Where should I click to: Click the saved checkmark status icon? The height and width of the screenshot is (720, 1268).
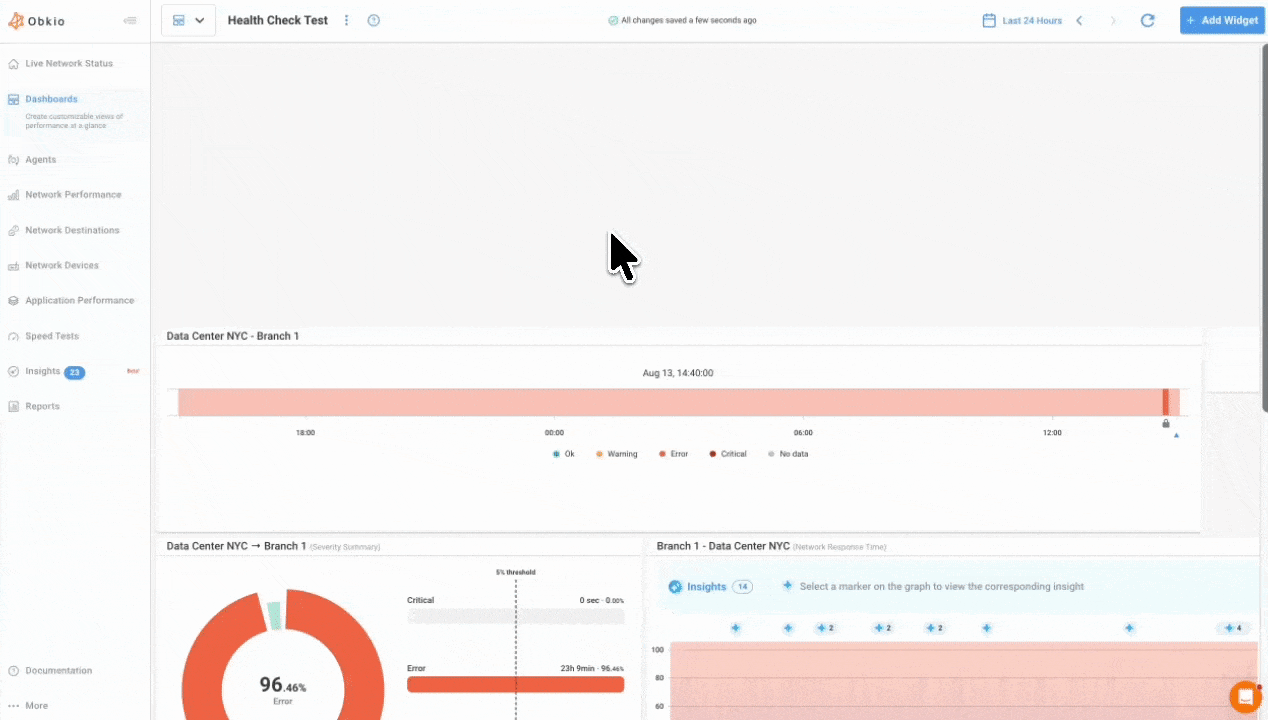[613, 20]
